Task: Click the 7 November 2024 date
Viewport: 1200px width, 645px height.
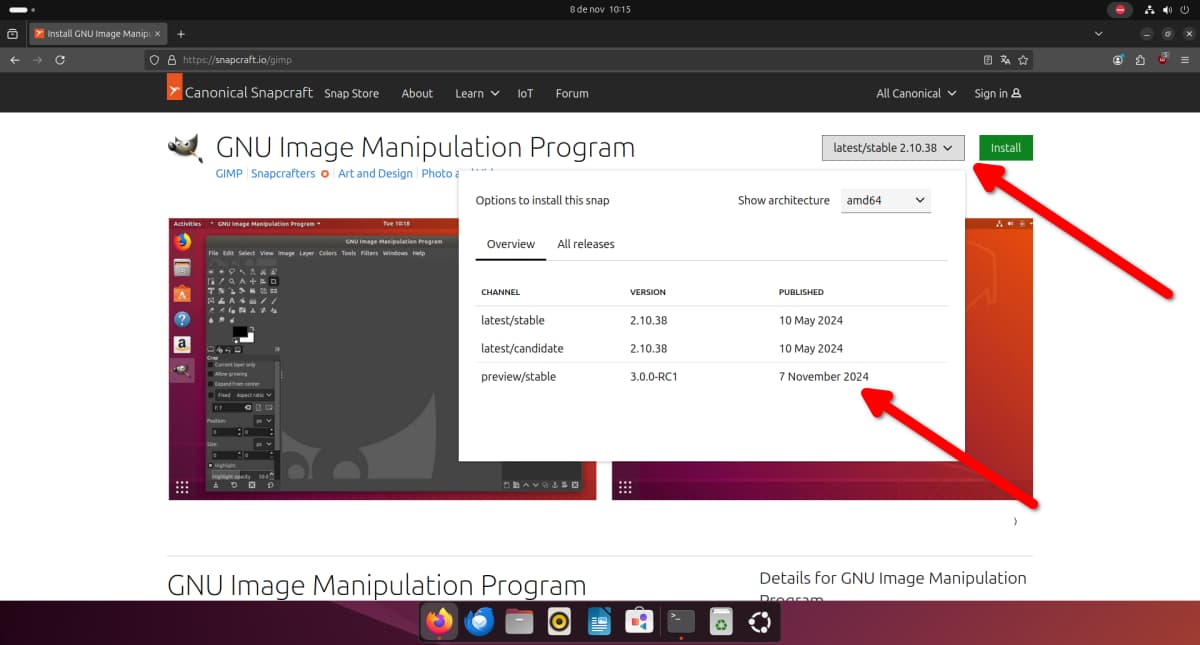Action: pos(824,377)
